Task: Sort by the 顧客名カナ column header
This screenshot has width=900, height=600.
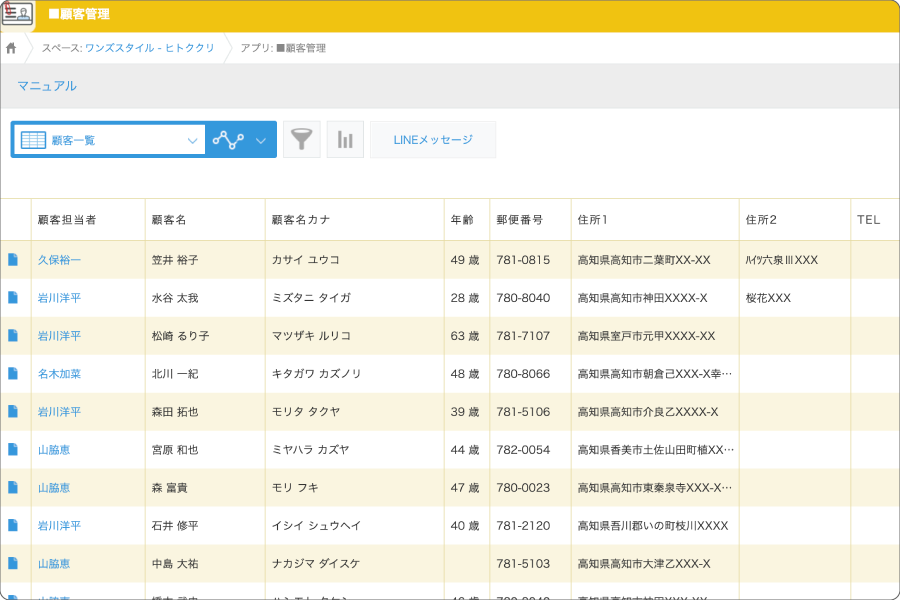Action: point(301,220)
